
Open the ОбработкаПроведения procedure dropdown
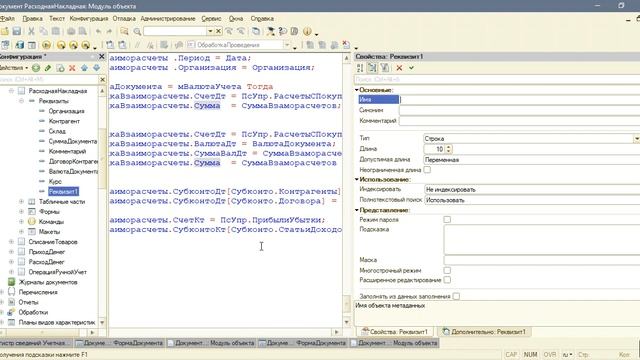(287, 45)
